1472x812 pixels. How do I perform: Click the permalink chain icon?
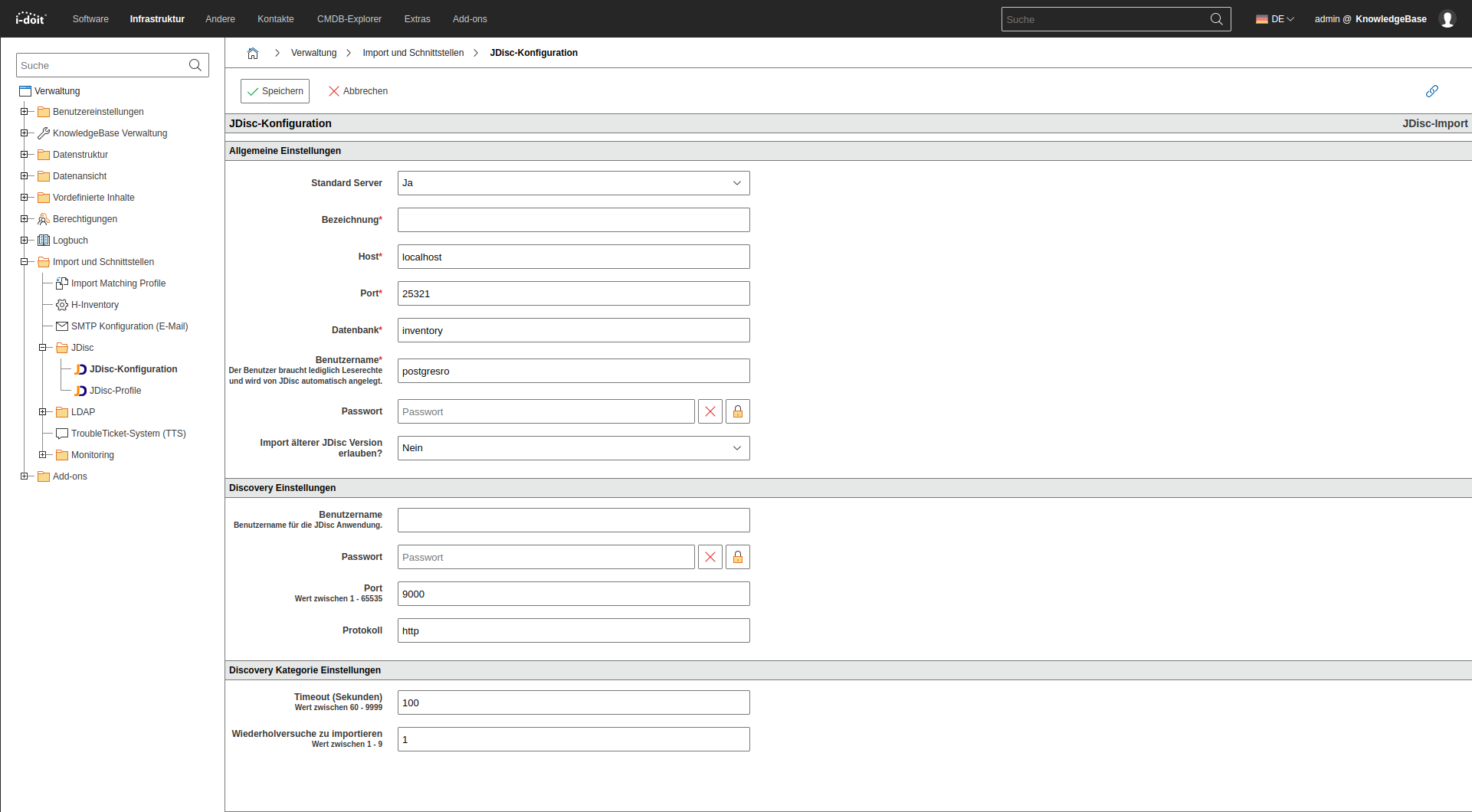[1431, 91]
